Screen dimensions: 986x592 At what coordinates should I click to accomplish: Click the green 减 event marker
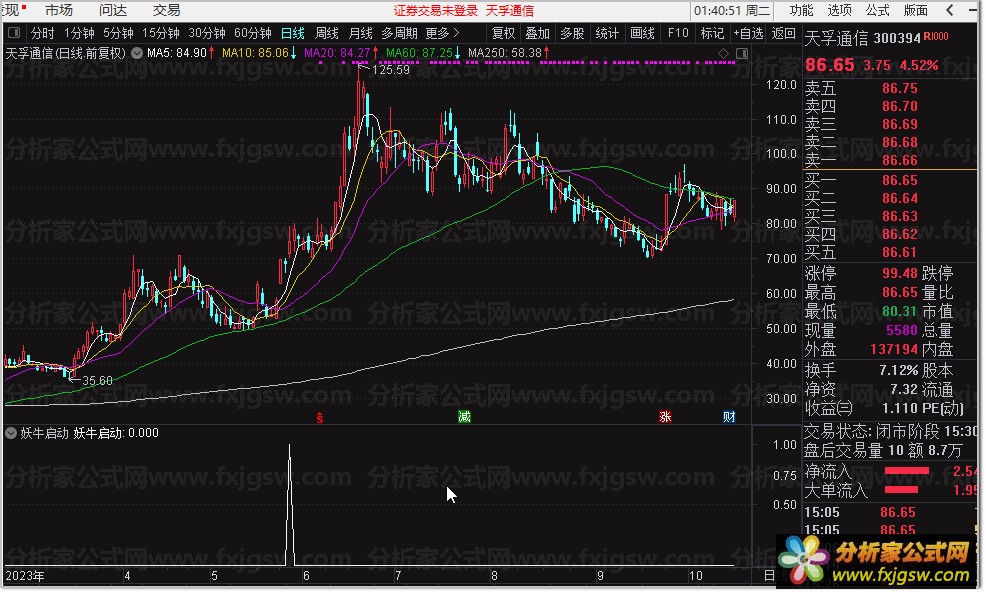(464, 416)
